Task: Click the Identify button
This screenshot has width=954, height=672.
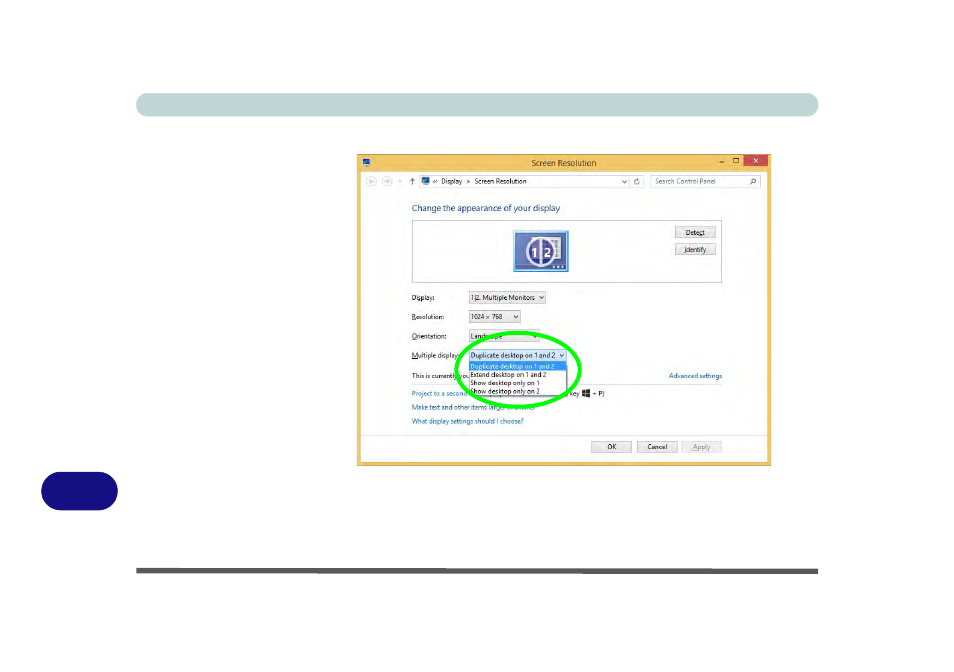Action: (695, 249)
